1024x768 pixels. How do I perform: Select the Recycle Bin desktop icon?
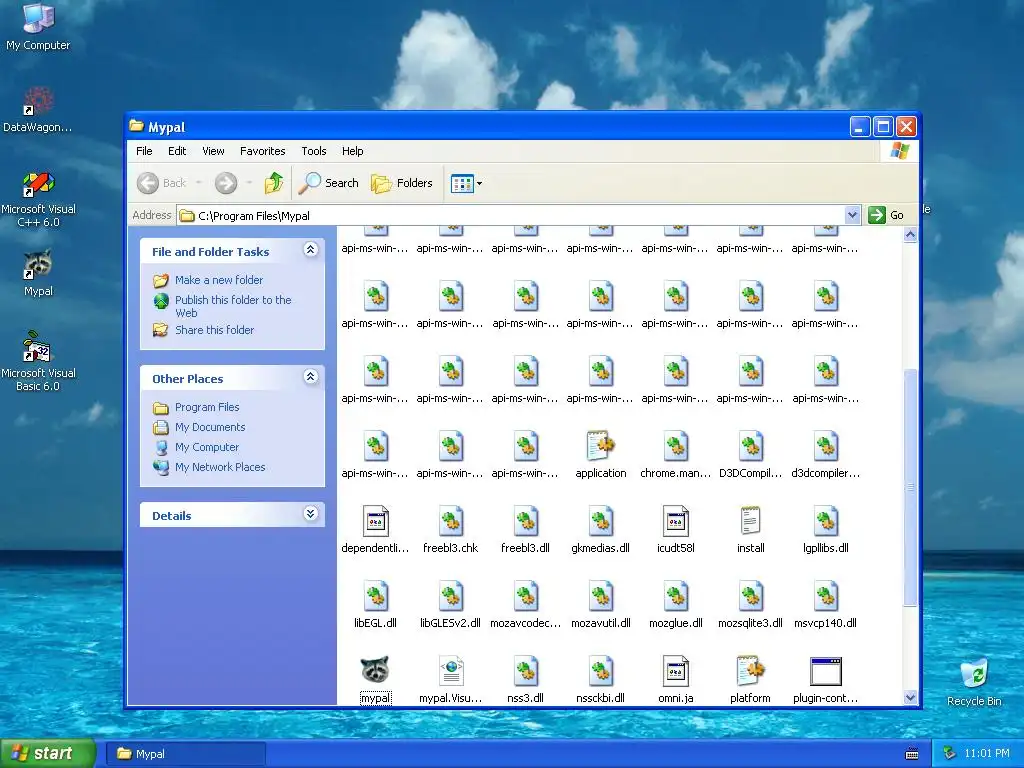[x=974, y=682]
